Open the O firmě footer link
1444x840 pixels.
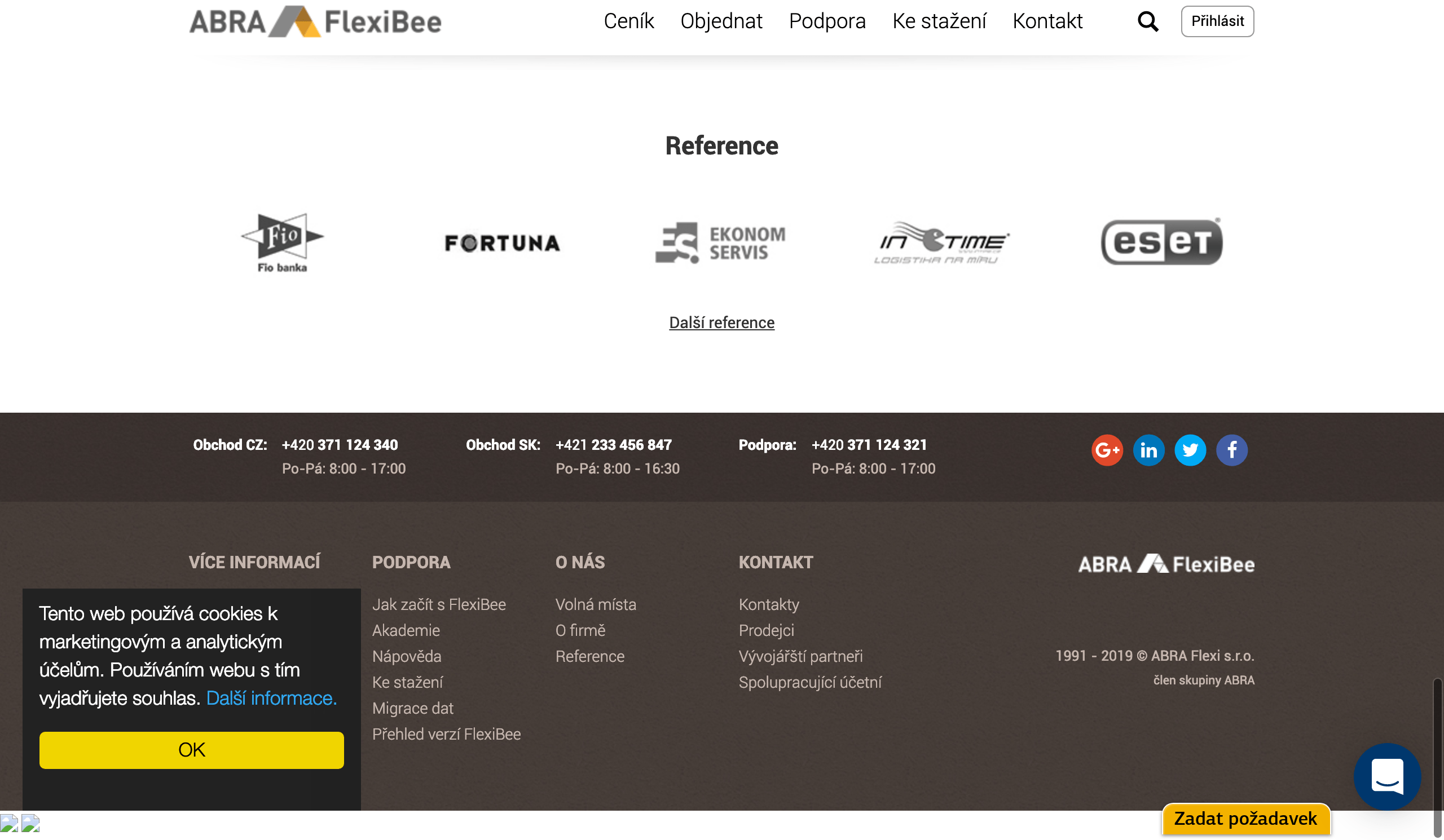pos(580,630)
